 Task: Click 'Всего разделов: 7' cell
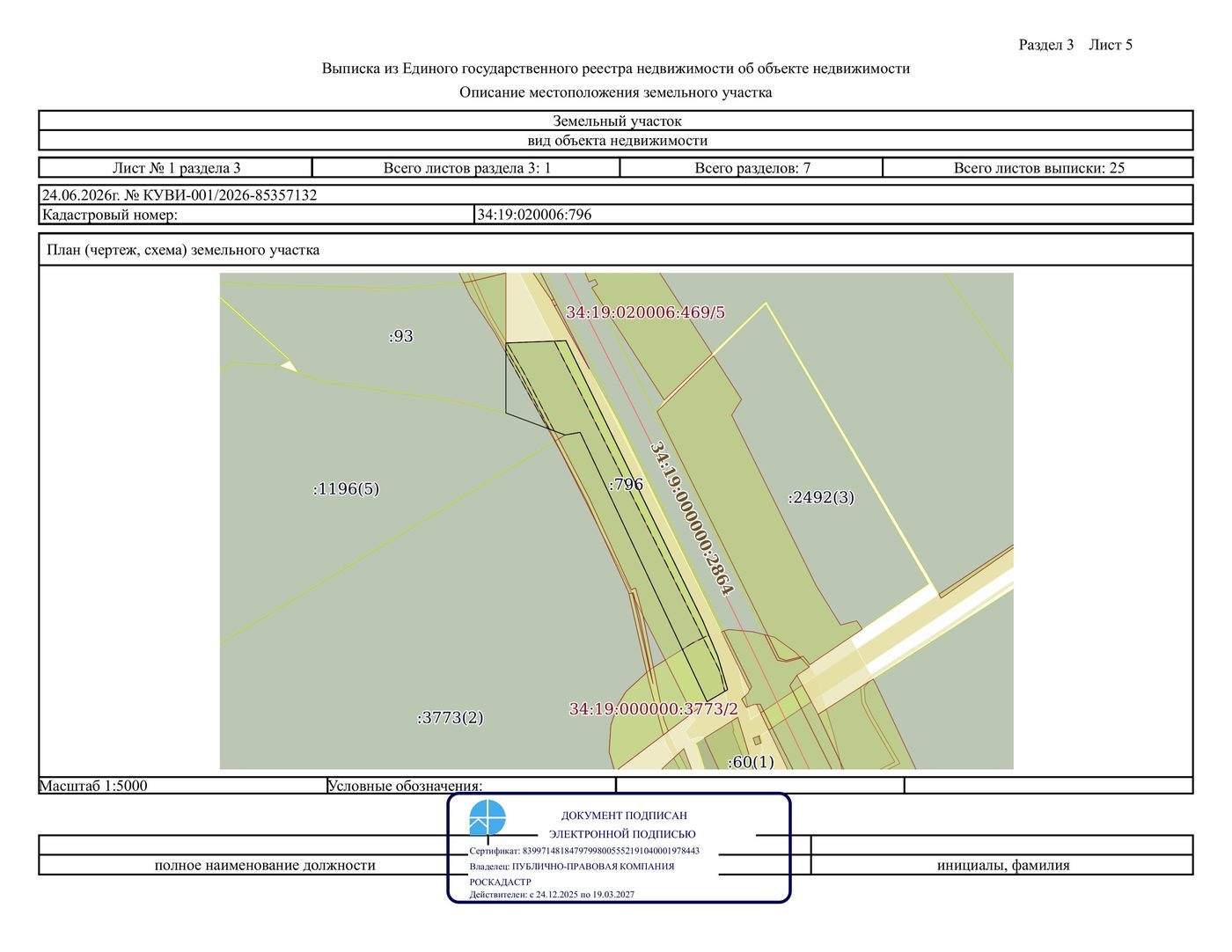pos(752,168)
